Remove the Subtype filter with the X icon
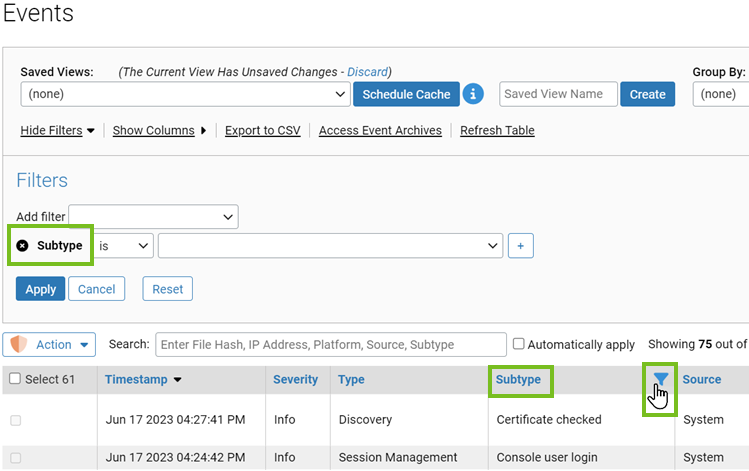This screenshot has height=471, width=749. 22,246
